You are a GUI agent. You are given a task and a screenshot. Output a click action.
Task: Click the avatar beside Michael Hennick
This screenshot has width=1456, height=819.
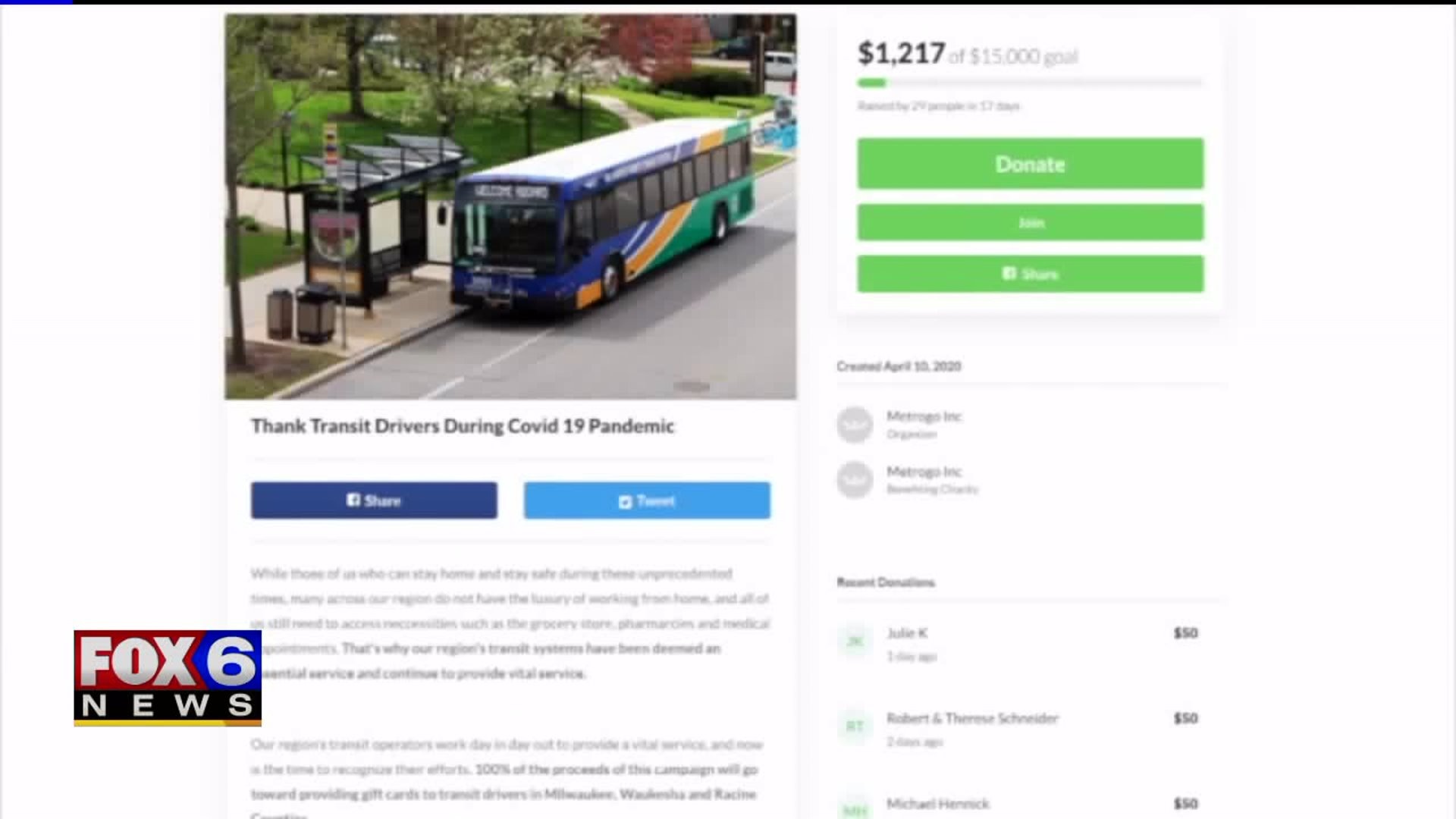(855, 808)
